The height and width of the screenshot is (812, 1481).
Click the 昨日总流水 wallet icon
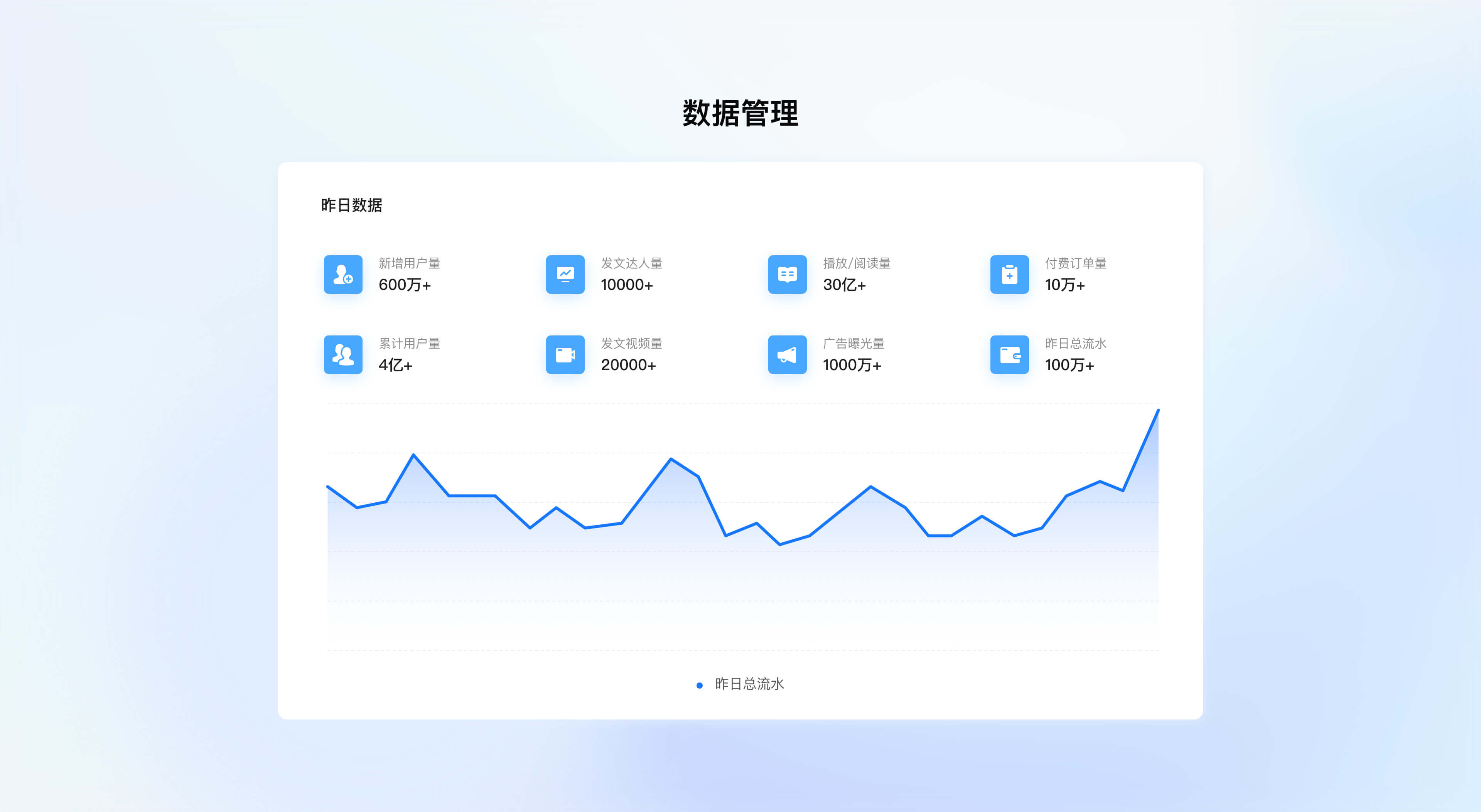1010,355
